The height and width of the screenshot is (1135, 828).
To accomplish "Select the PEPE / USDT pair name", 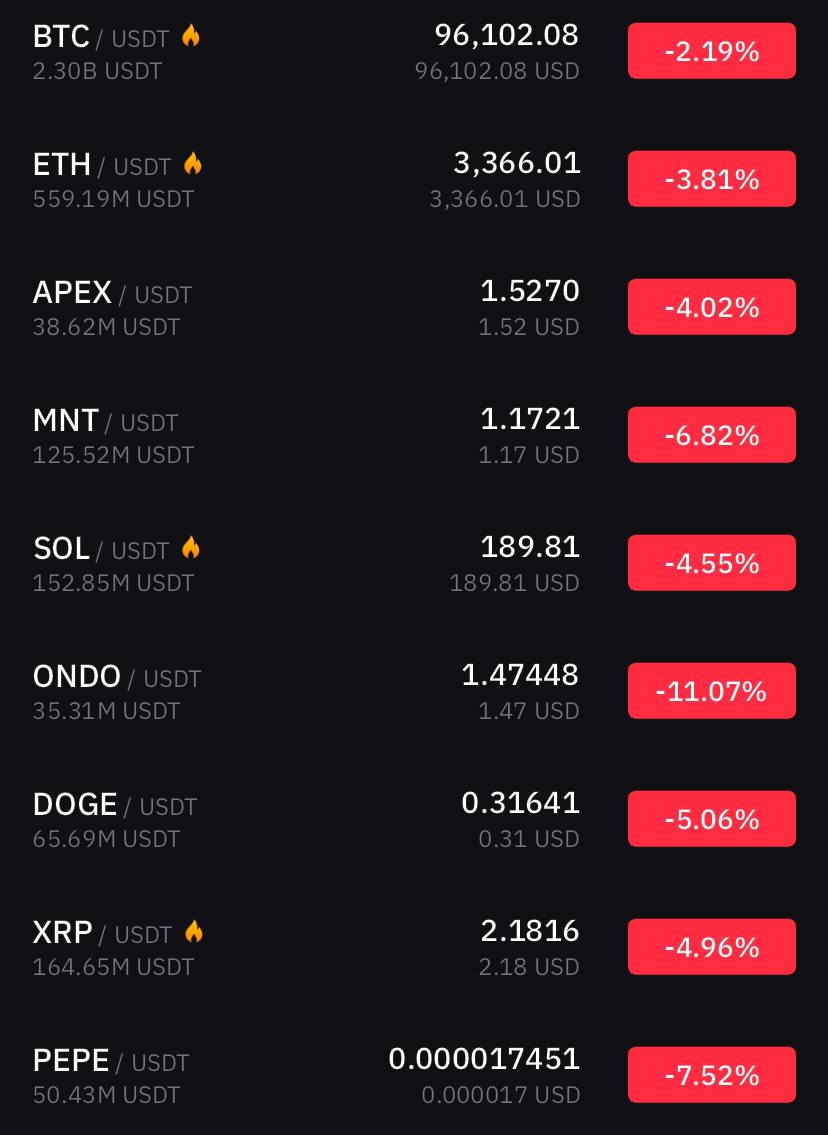I will 111,1061.
